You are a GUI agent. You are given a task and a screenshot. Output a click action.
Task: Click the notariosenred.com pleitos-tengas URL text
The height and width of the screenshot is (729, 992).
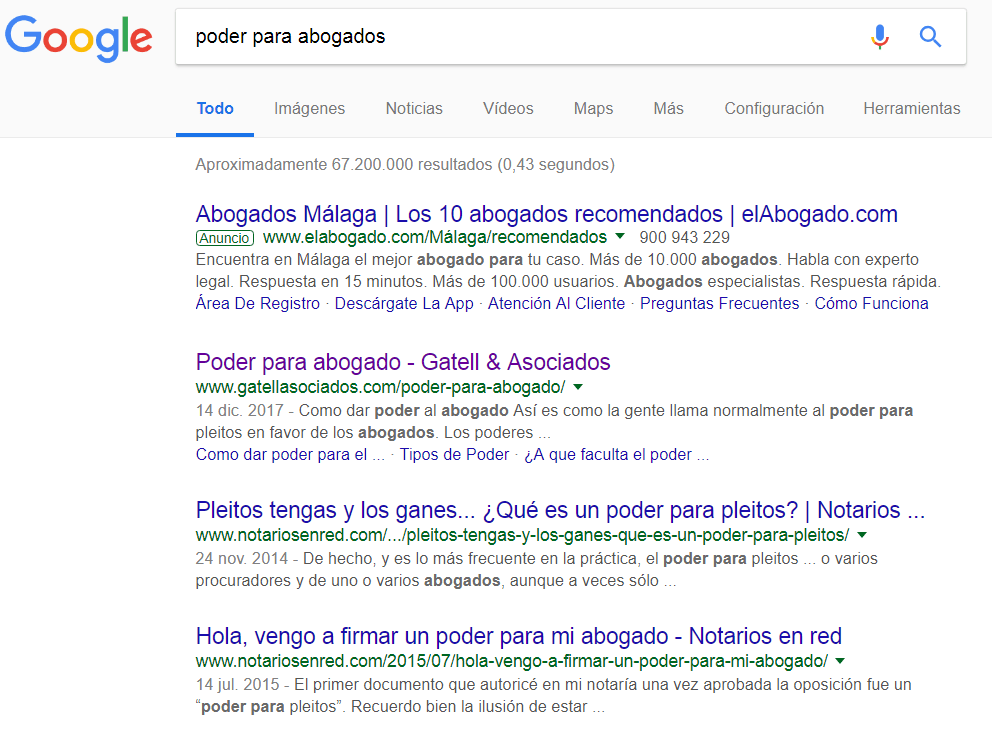click(x=522, y=535)
